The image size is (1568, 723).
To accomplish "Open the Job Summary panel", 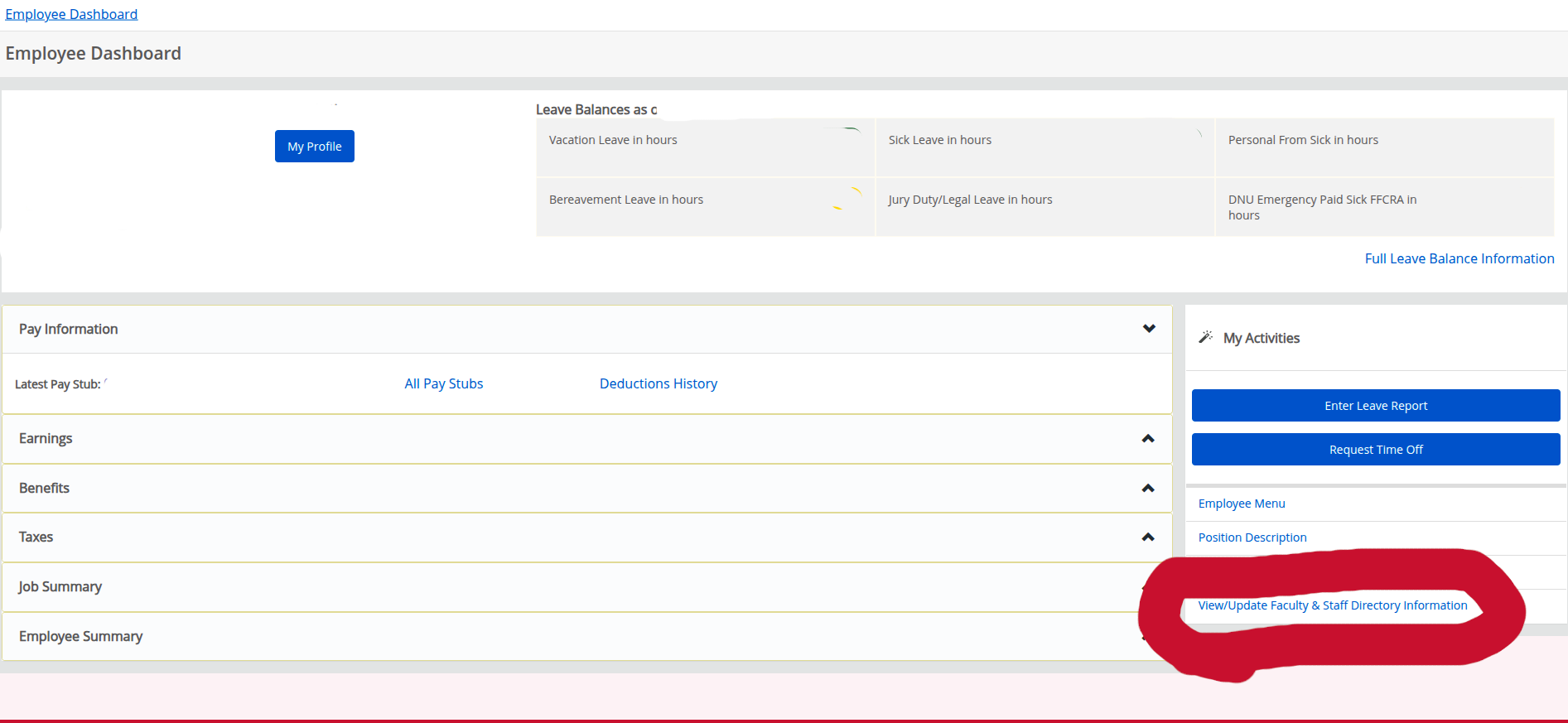I will pyautogui.click(x=60, y=587).
